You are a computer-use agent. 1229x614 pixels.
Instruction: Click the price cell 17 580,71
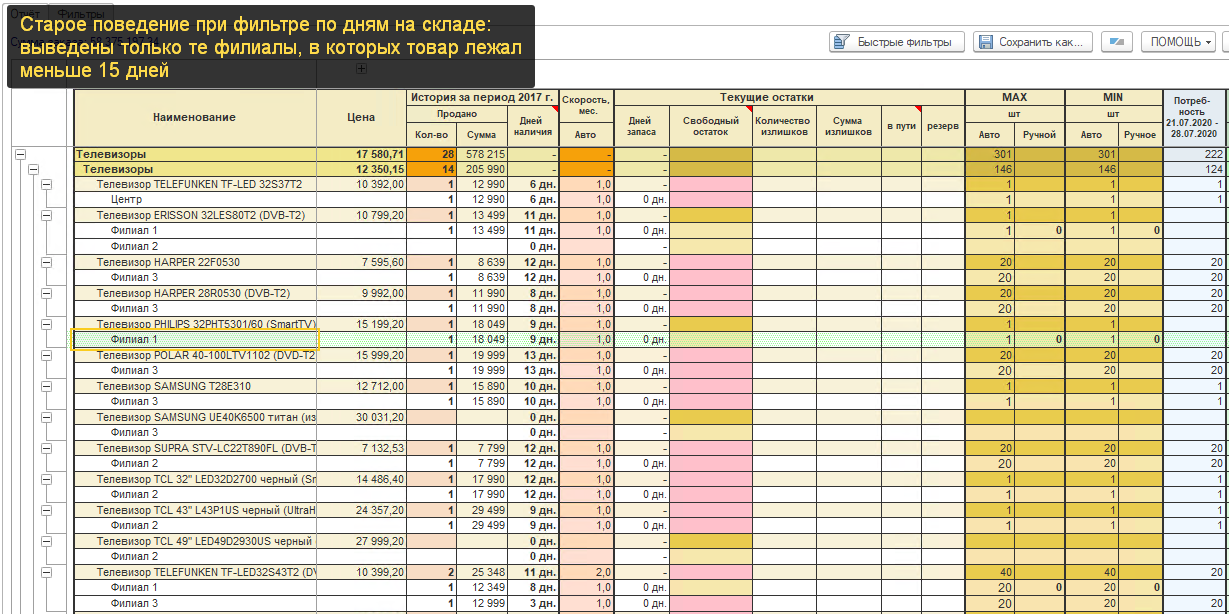pyautogui.click(x=362, y=155)
